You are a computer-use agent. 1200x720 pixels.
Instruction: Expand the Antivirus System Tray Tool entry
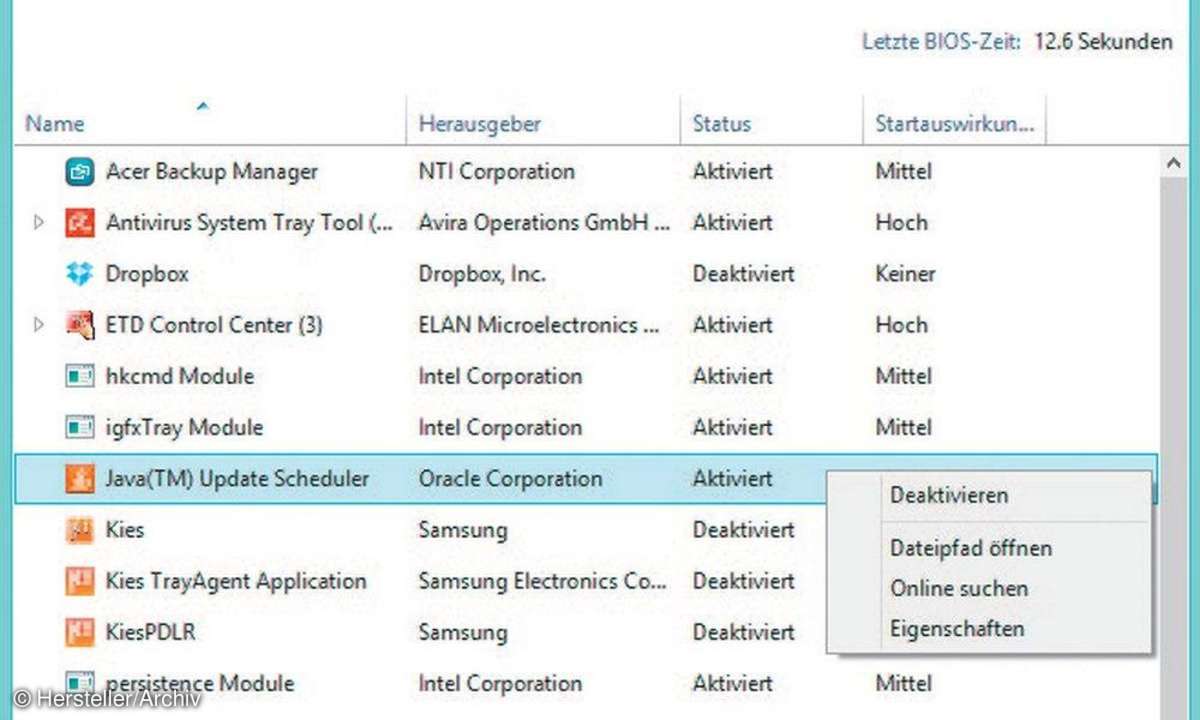click(39, 223)
